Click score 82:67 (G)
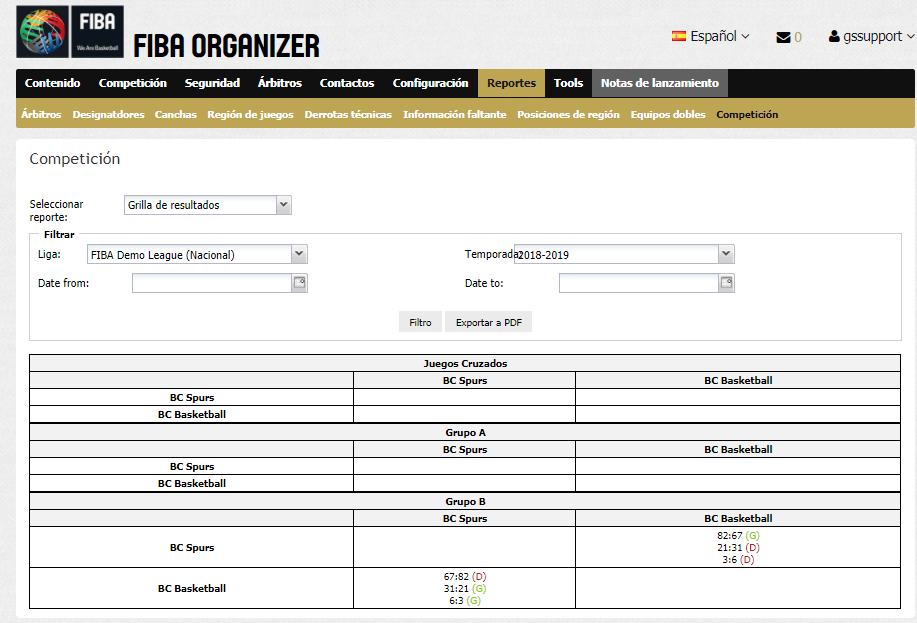 (x=738, y=535)
